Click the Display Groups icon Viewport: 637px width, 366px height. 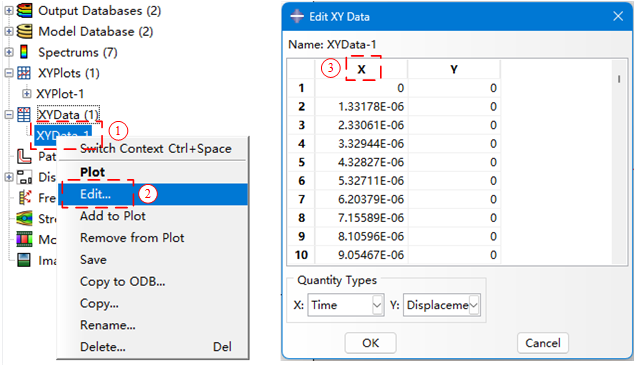24,177
